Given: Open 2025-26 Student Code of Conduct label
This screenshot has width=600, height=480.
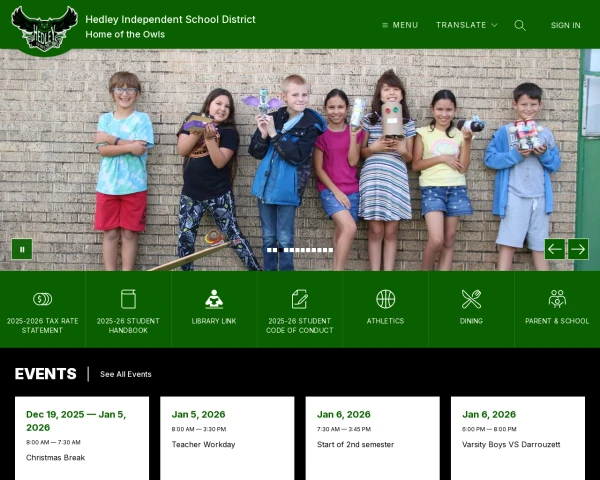Looking at the screenshot, I should (300, 325).
